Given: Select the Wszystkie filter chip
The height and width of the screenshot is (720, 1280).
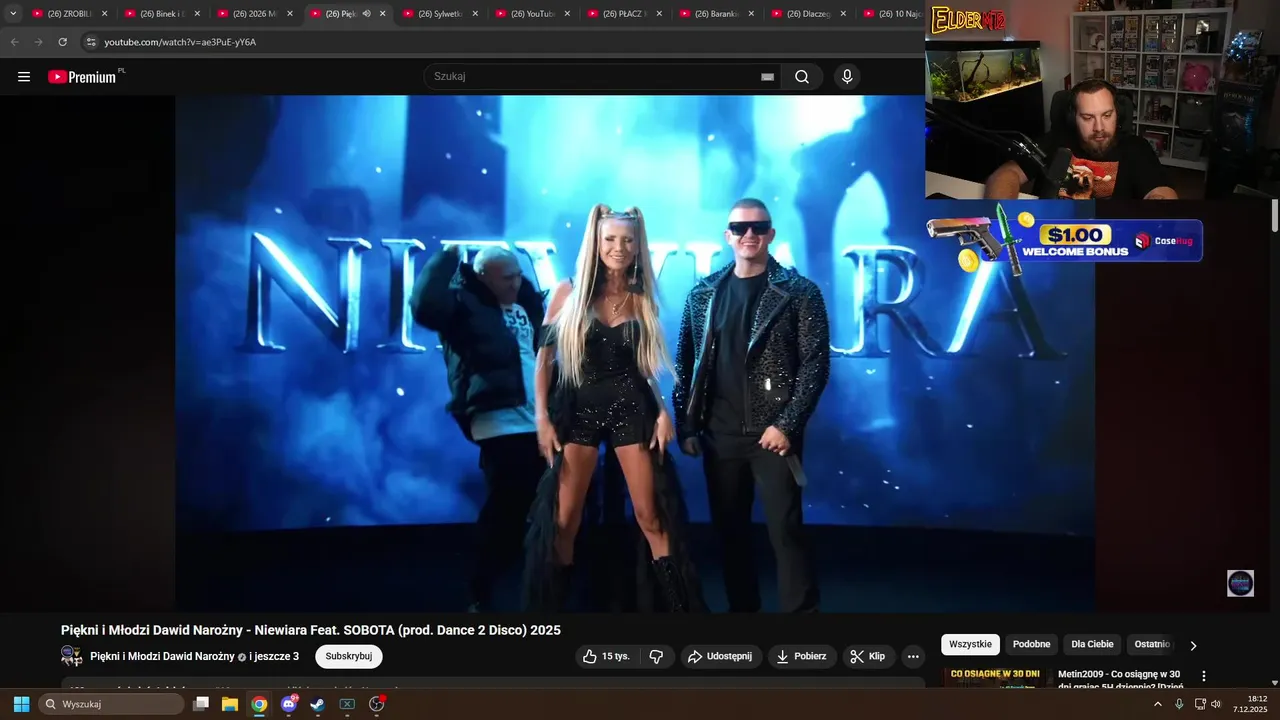Looking at the screenshot, I should tap(970, 644).
